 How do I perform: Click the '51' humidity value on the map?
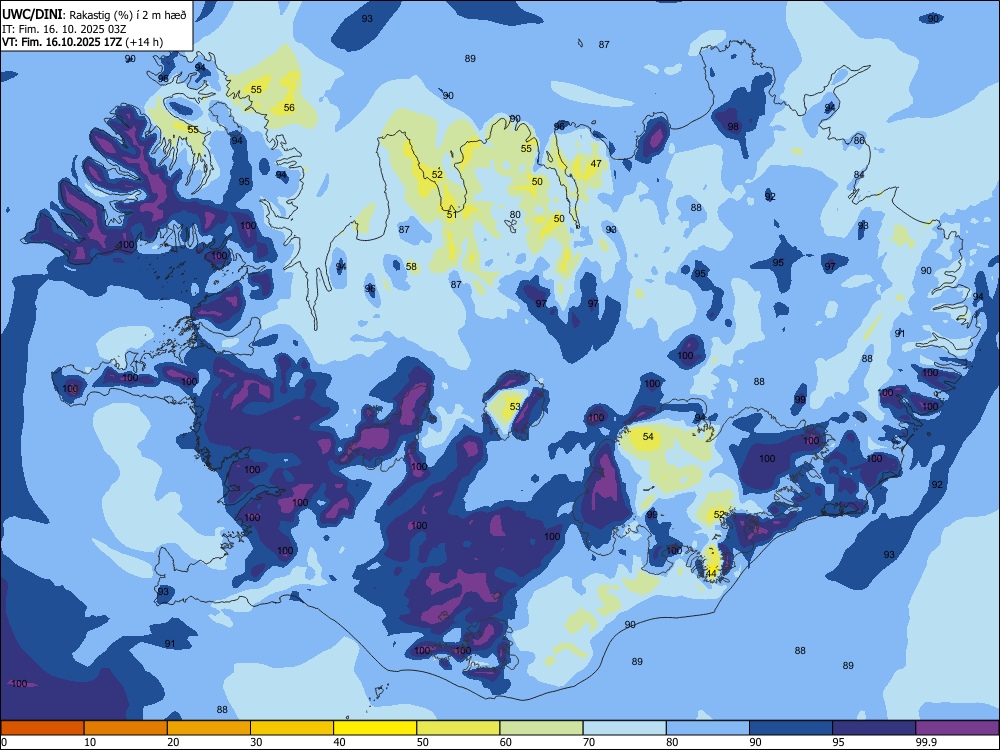(x=452, y=215)
